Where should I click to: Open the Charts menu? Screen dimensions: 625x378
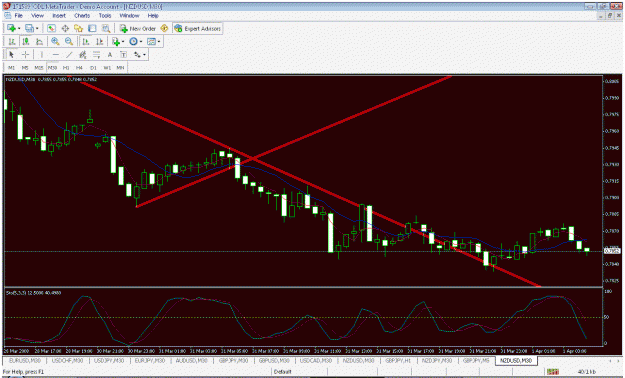pos(82,16)
